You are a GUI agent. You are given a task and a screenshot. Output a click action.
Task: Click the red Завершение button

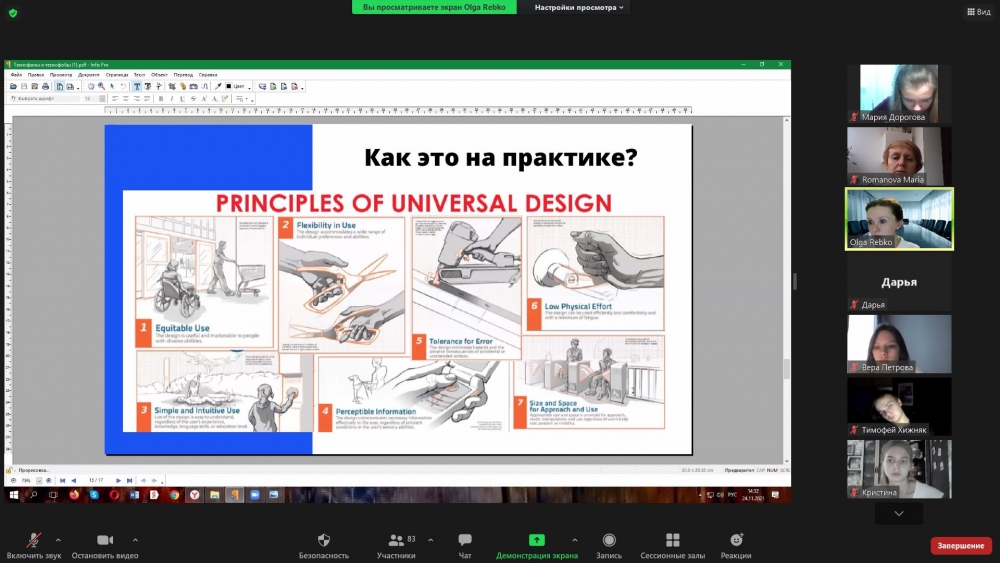(960, 546)
